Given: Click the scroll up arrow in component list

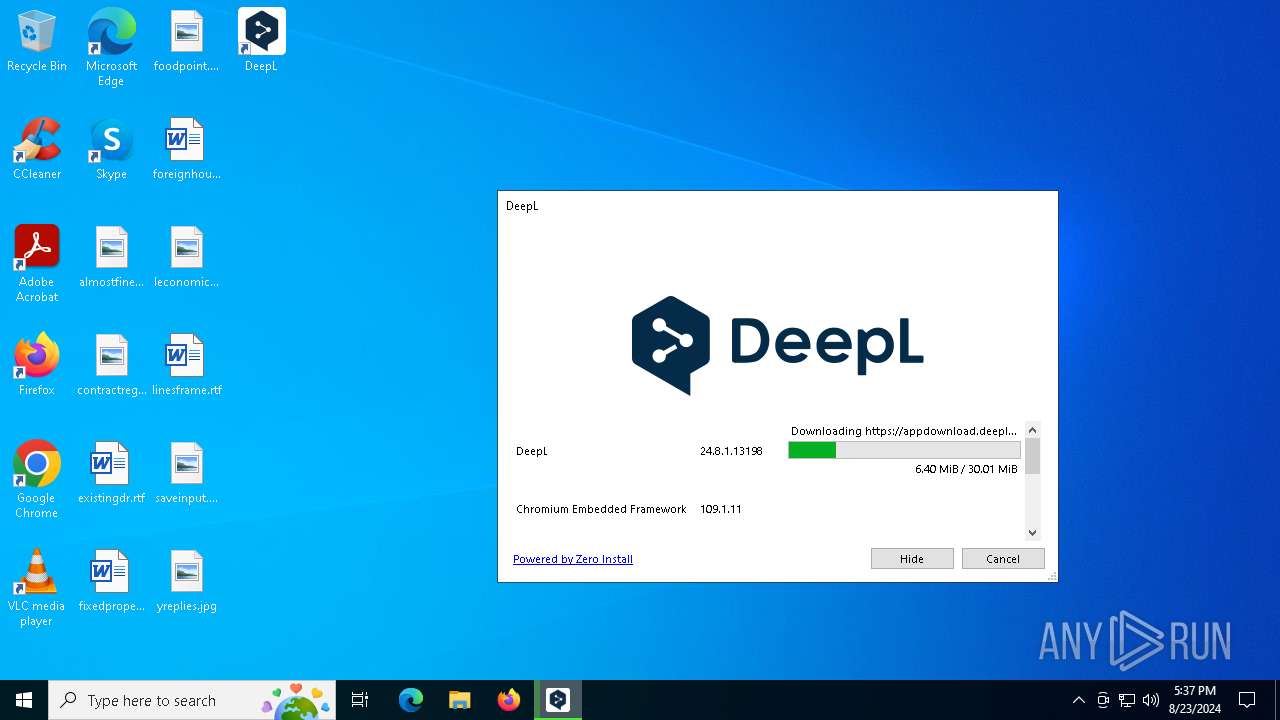Looking at the screenshot, I should (x=1033, y=430).
